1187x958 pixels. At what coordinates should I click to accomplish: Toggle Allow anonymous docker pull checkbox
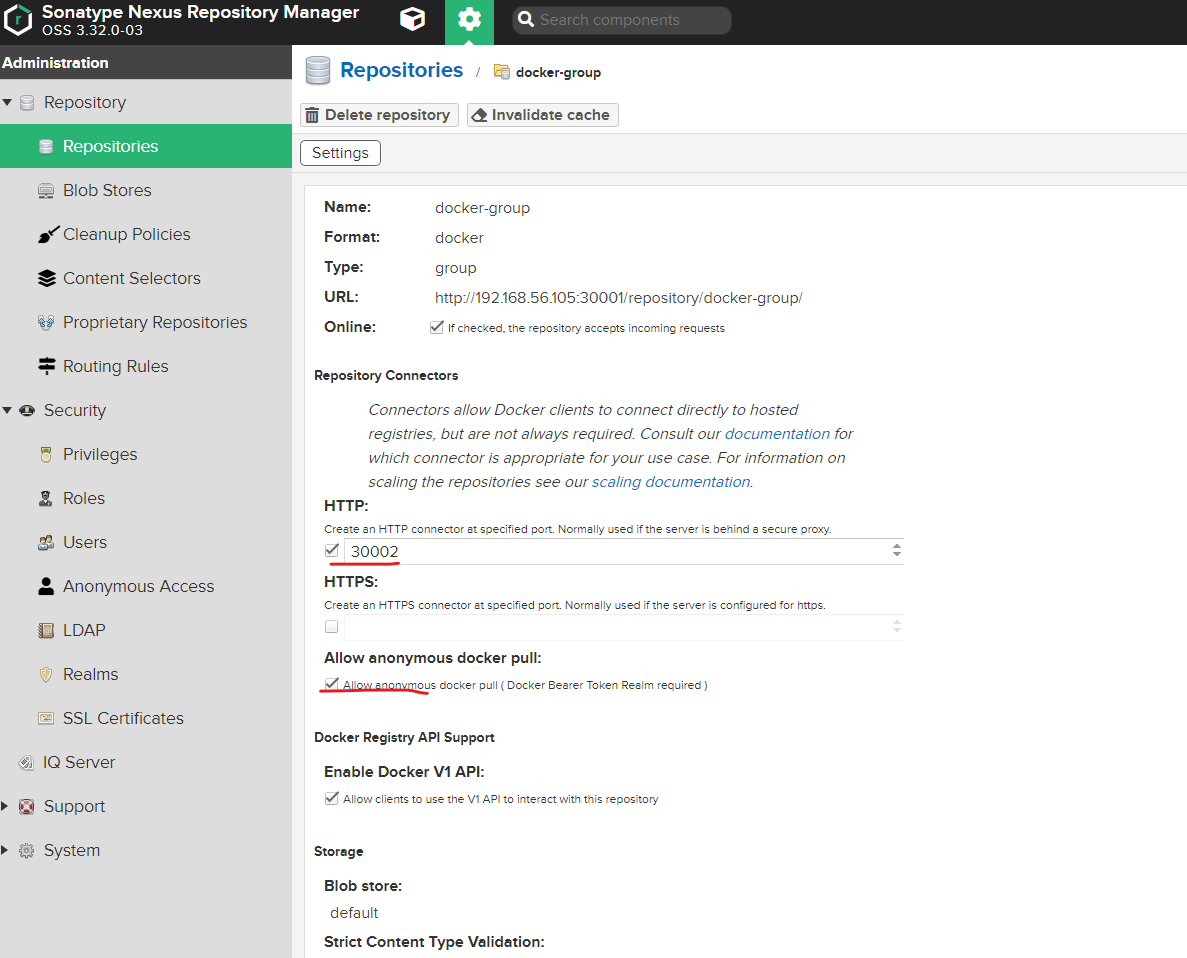pyautogui.click(x=331, y=685)
